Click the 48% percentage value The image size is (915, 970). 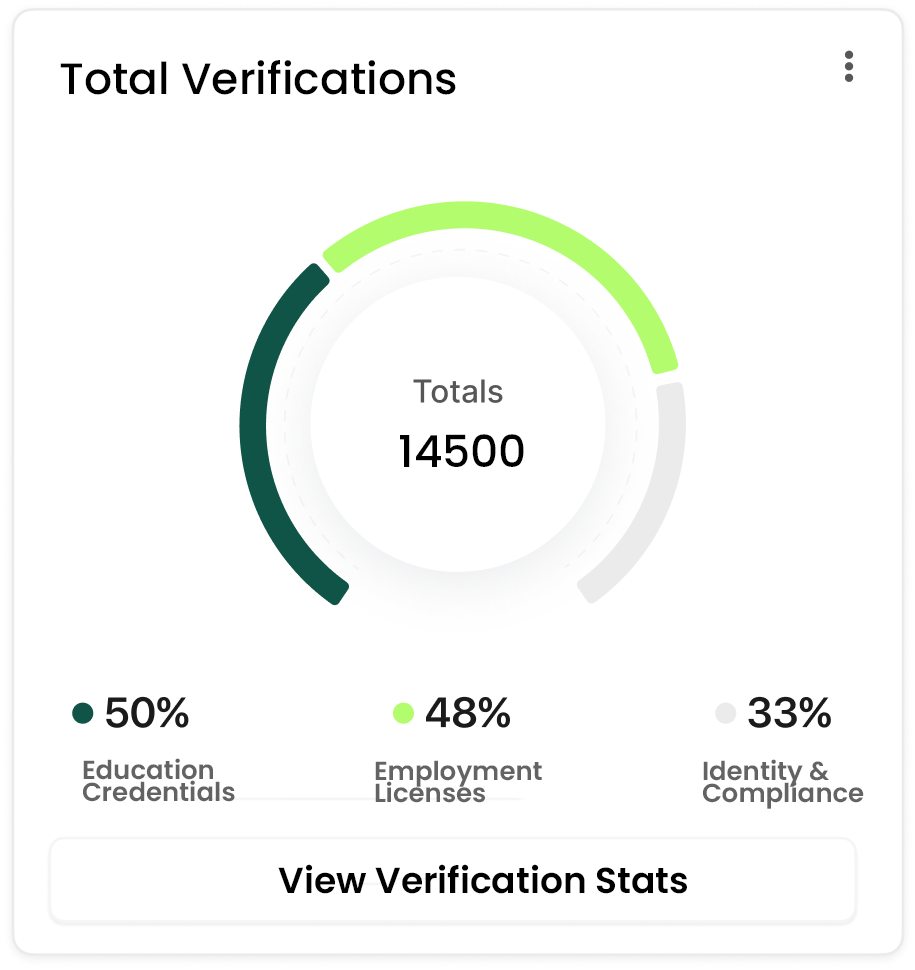click(468, 714)
